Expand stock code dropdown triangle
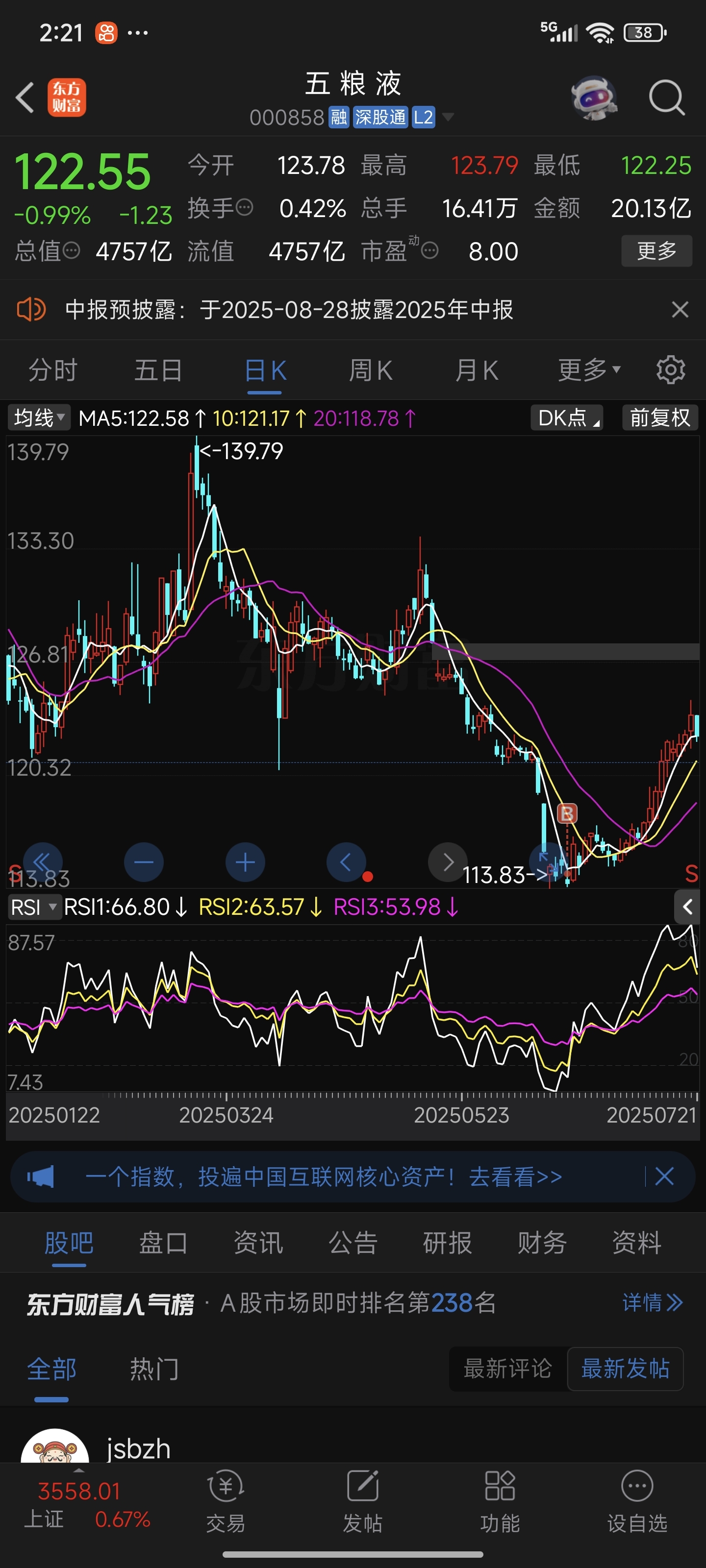 point(448,116)
